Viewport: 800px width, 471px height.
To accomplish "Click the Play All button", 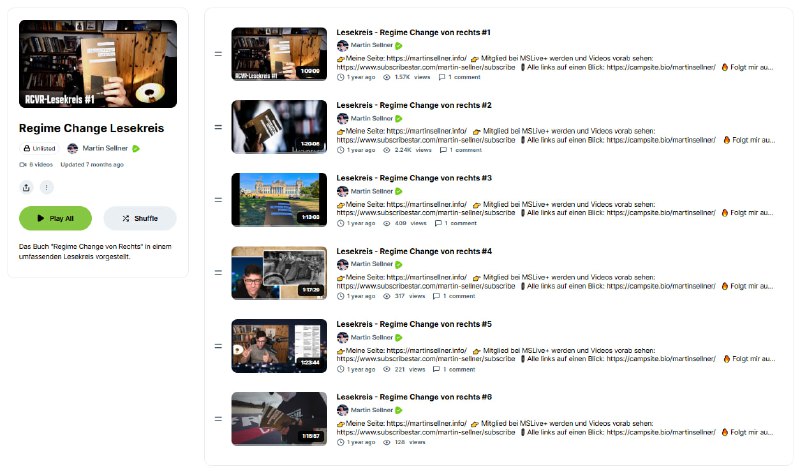I will coord(55,218).
